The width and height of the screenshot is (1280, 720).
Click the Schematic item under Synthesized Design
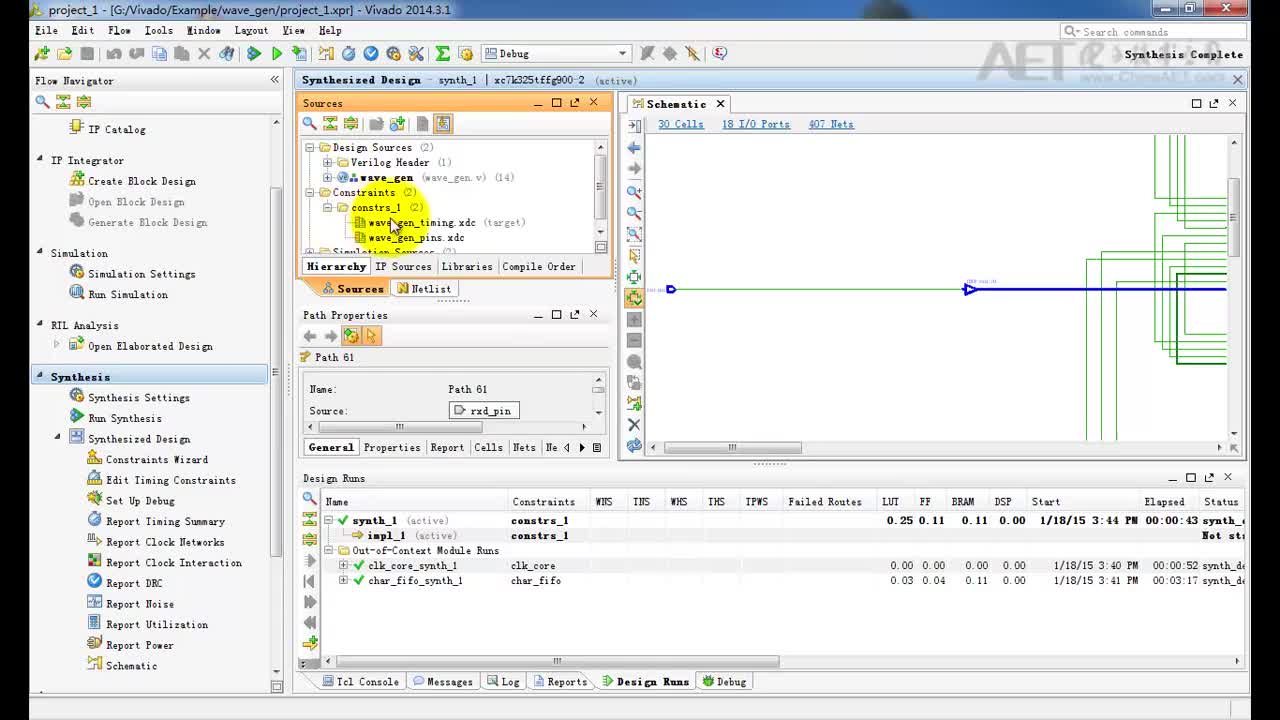click(131, 666)
